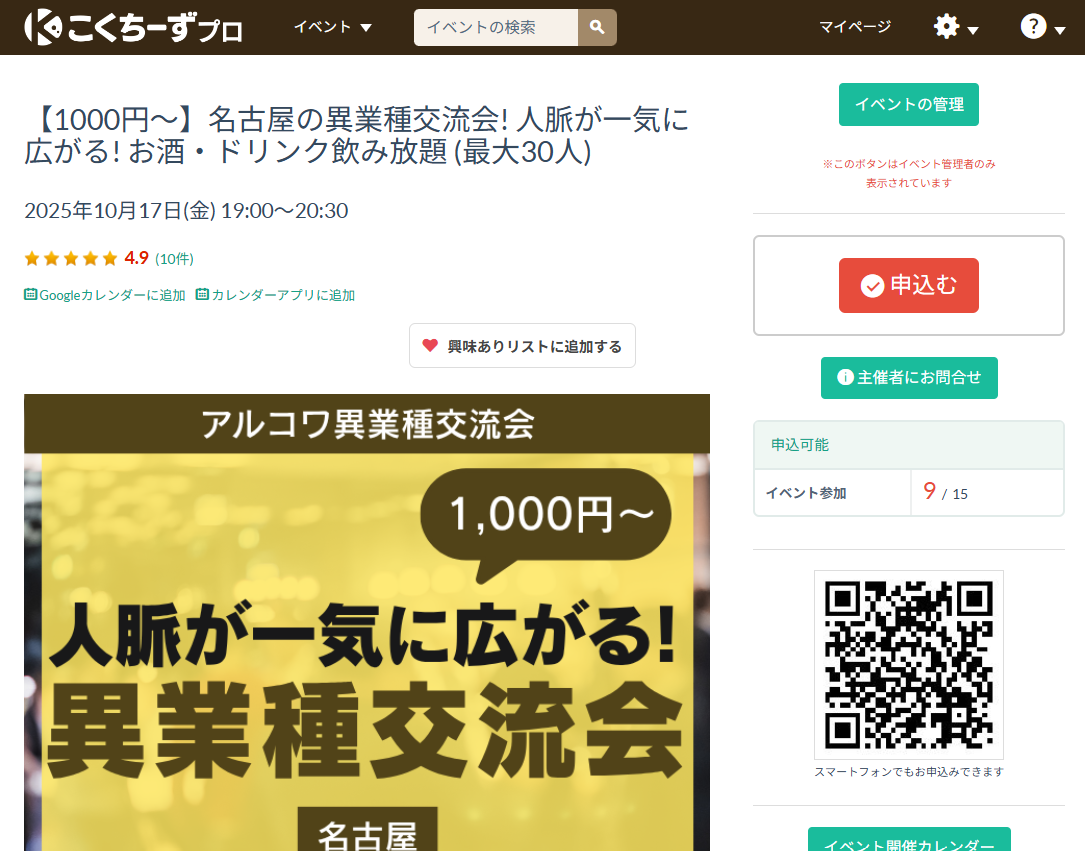
Task: Click the calendar app add icon
Action: click(202, 294)
